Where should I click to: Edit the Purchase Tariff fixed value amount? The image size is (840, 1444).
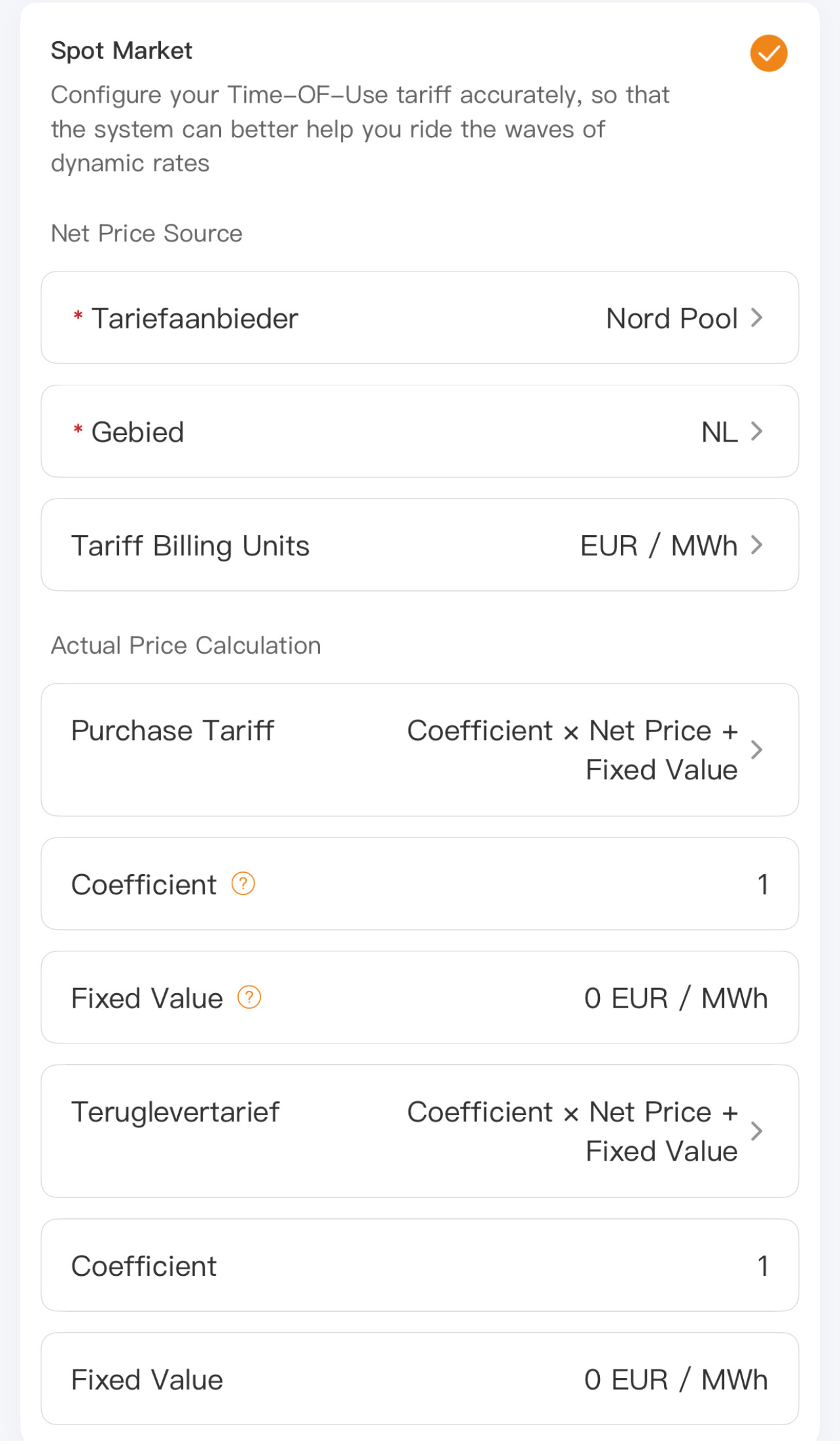[676, 998]
